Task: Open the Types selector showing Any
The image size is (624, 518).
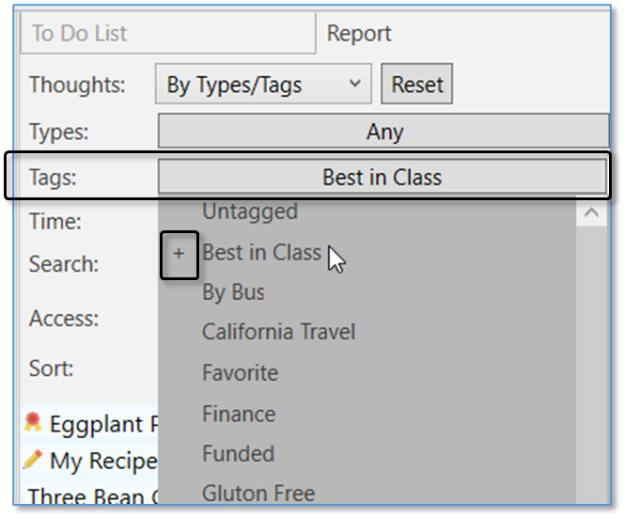Action: tap(383, 131)
